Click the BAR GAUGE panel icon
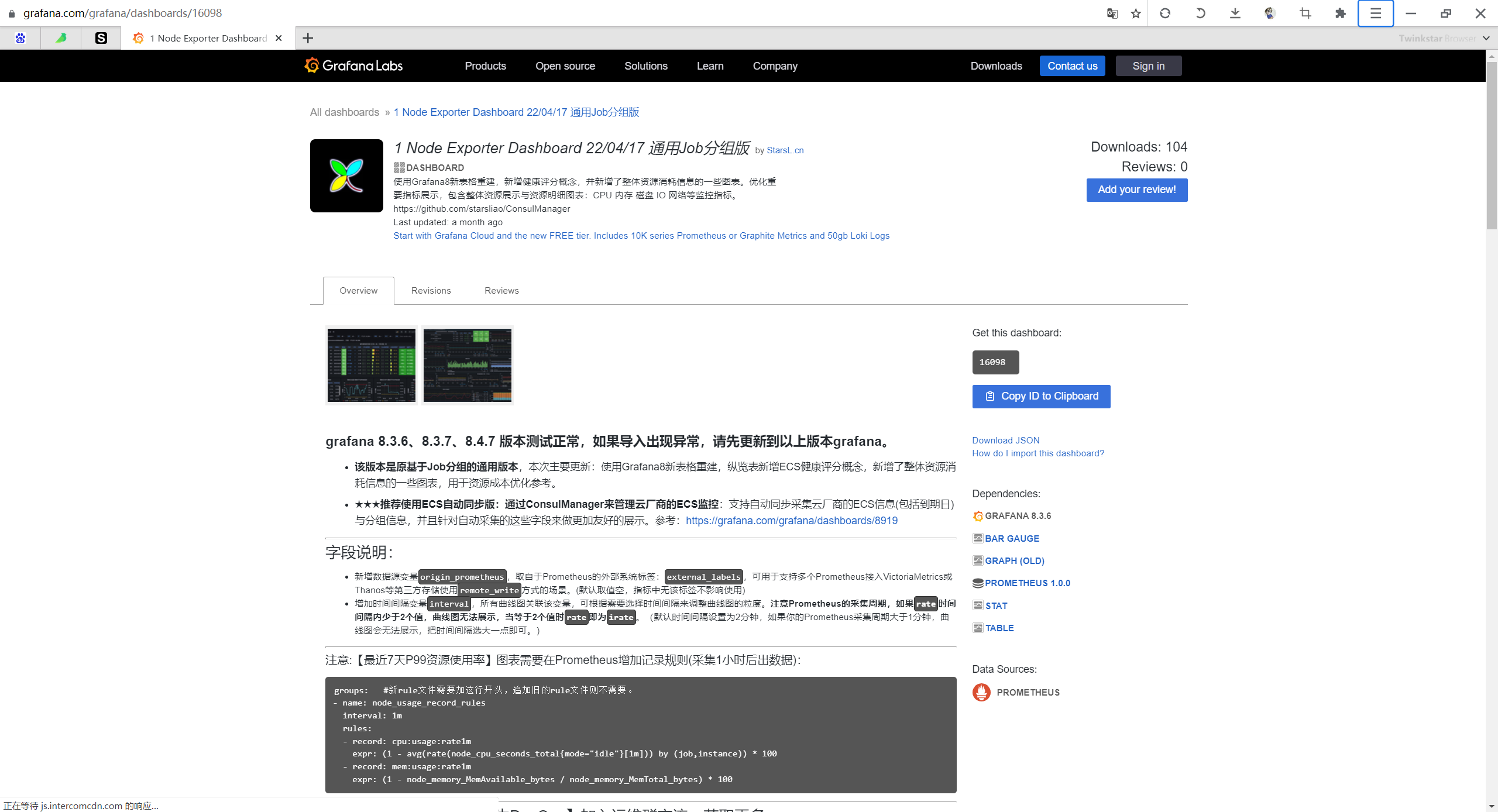 [x=978, y=538]
